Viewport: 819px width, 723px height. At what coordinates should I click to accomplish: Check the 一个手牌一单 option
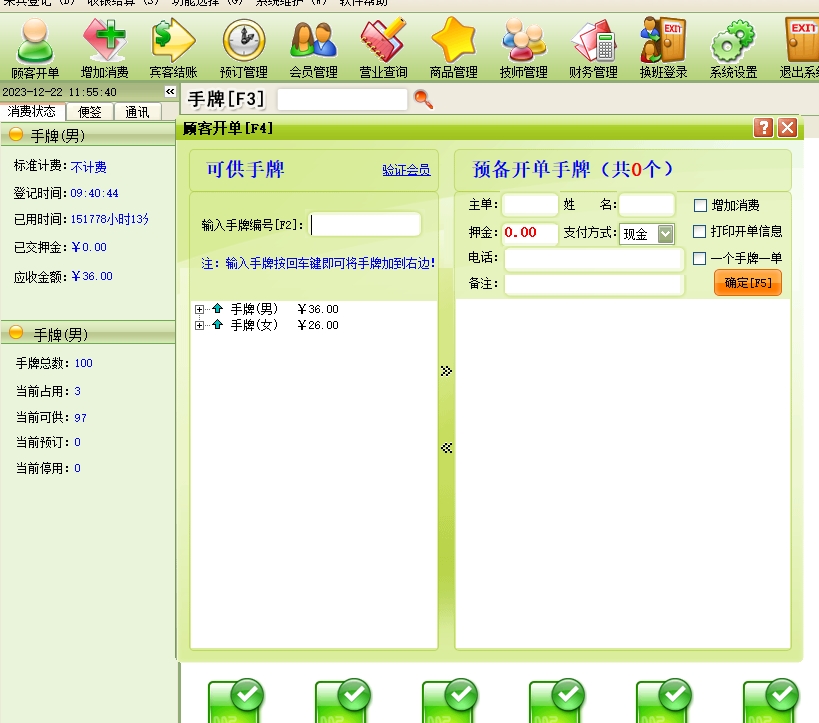tap(700, 259)
